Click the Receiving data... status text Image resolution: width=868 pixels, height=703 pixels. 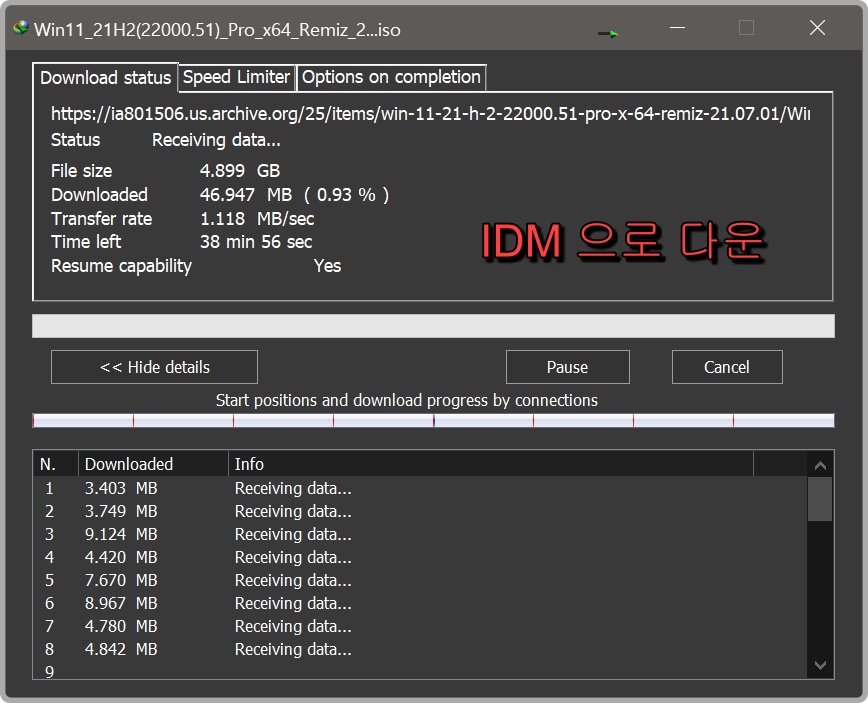[216, 140]
